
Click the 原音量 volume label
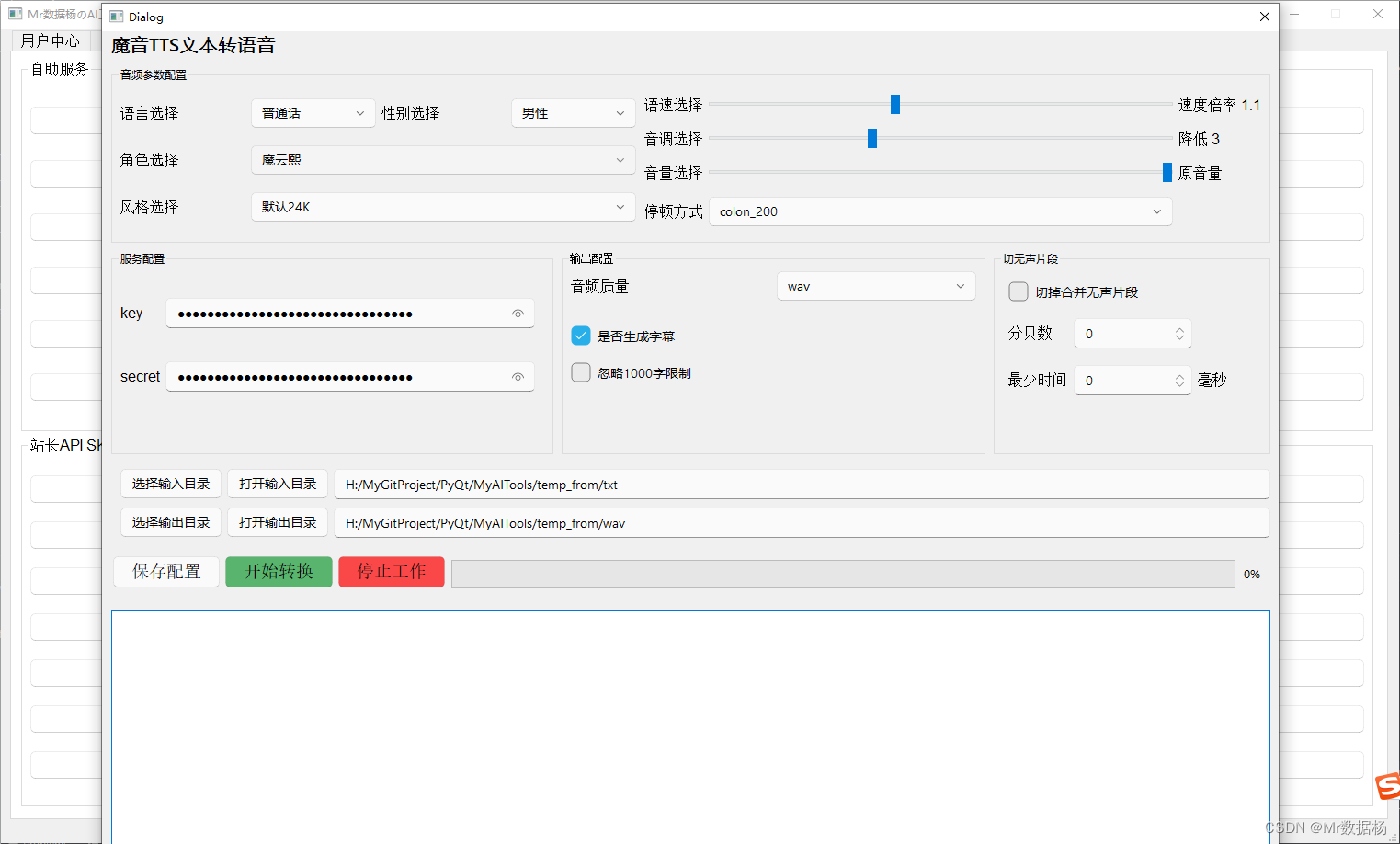pyautogui.click(x=1200, y=173)
